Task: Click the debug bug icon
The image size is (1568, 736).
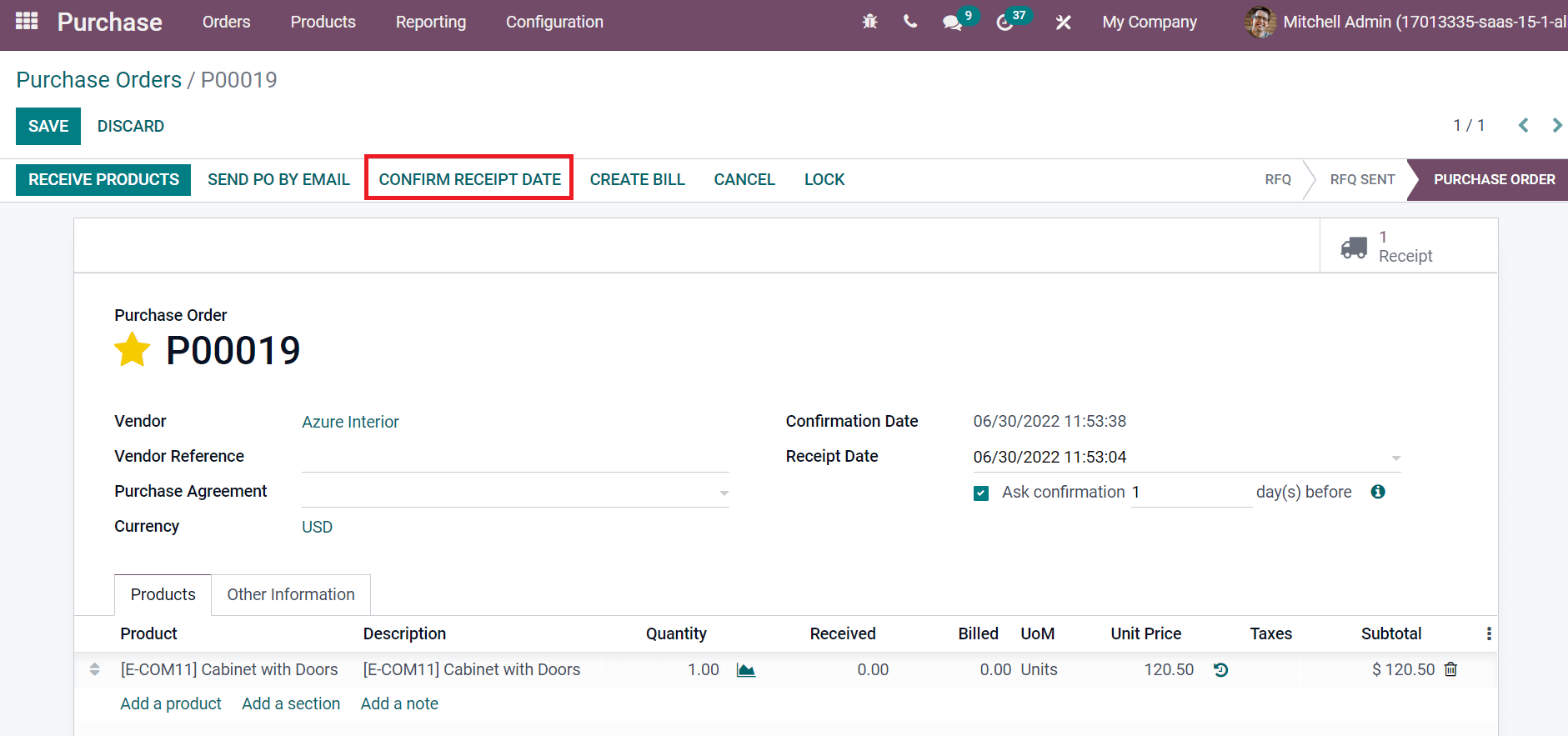Action: point(869,22)
